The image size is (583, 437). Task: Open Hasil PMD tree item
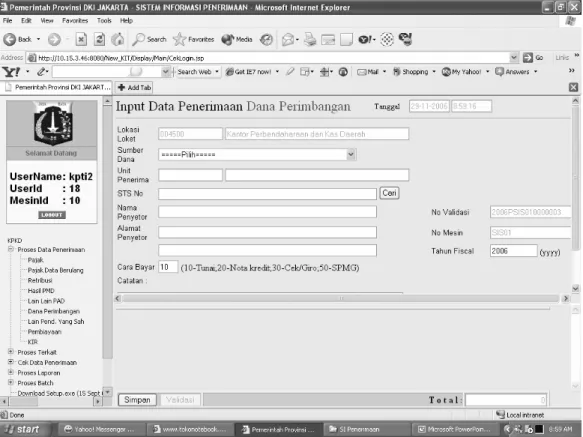tap(41, 291)
